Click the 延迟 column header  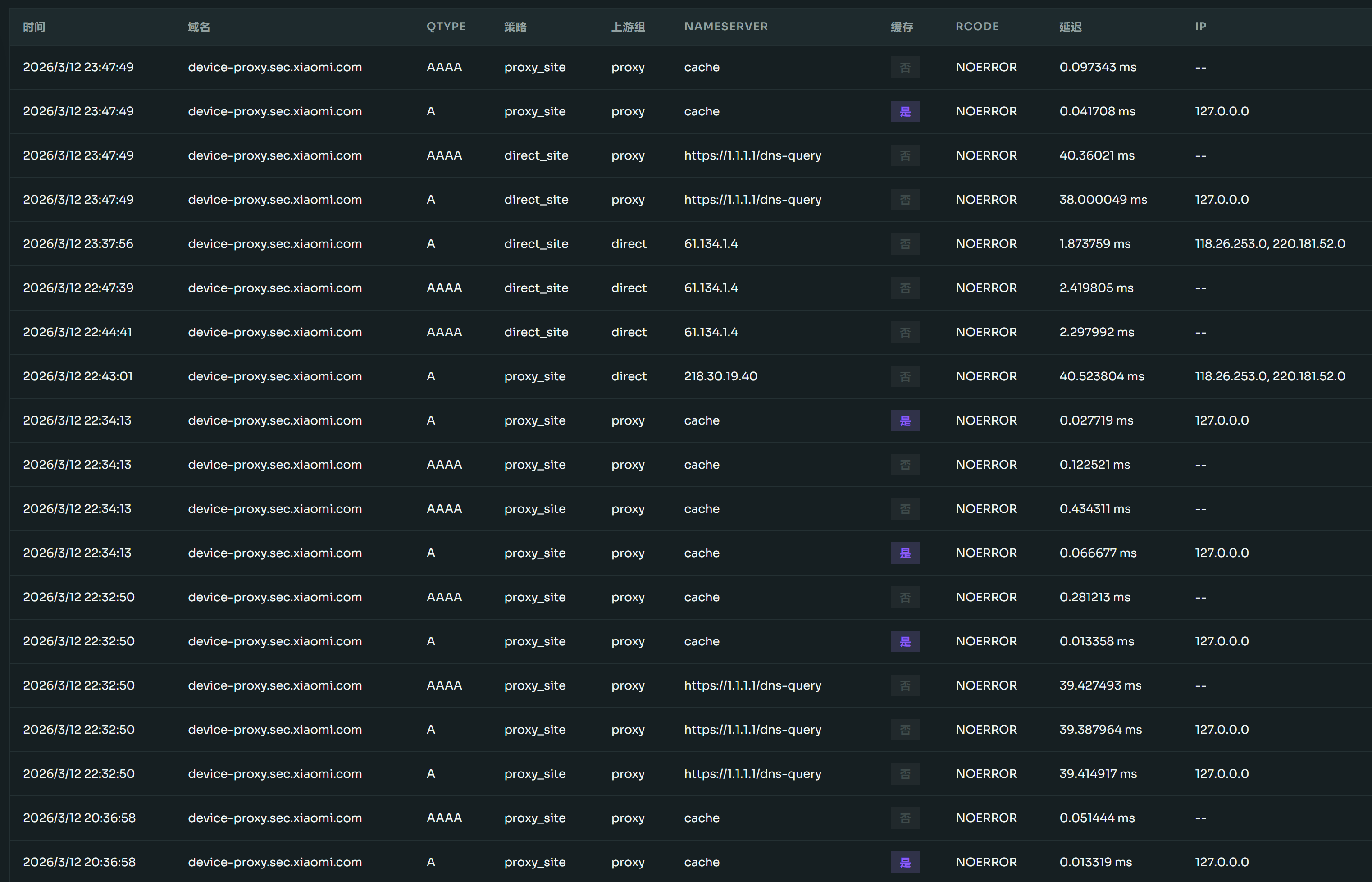coord(1070,26)
